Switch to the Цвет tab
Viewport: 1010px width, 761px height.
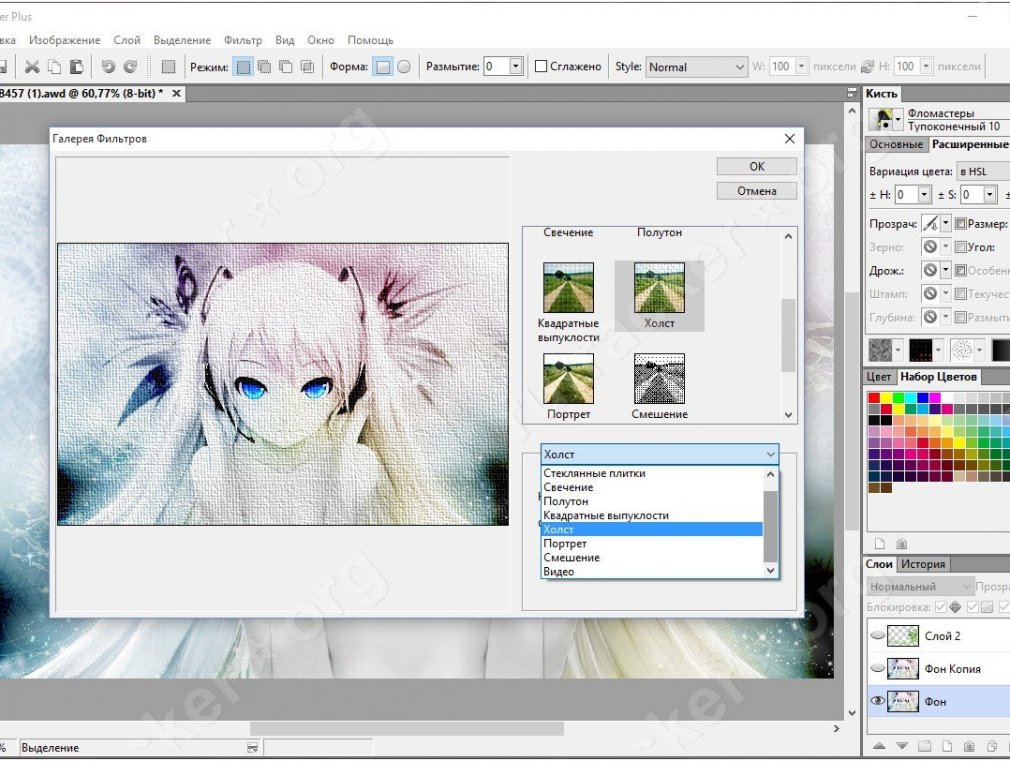pyautogui.click(x=879, y=377)
